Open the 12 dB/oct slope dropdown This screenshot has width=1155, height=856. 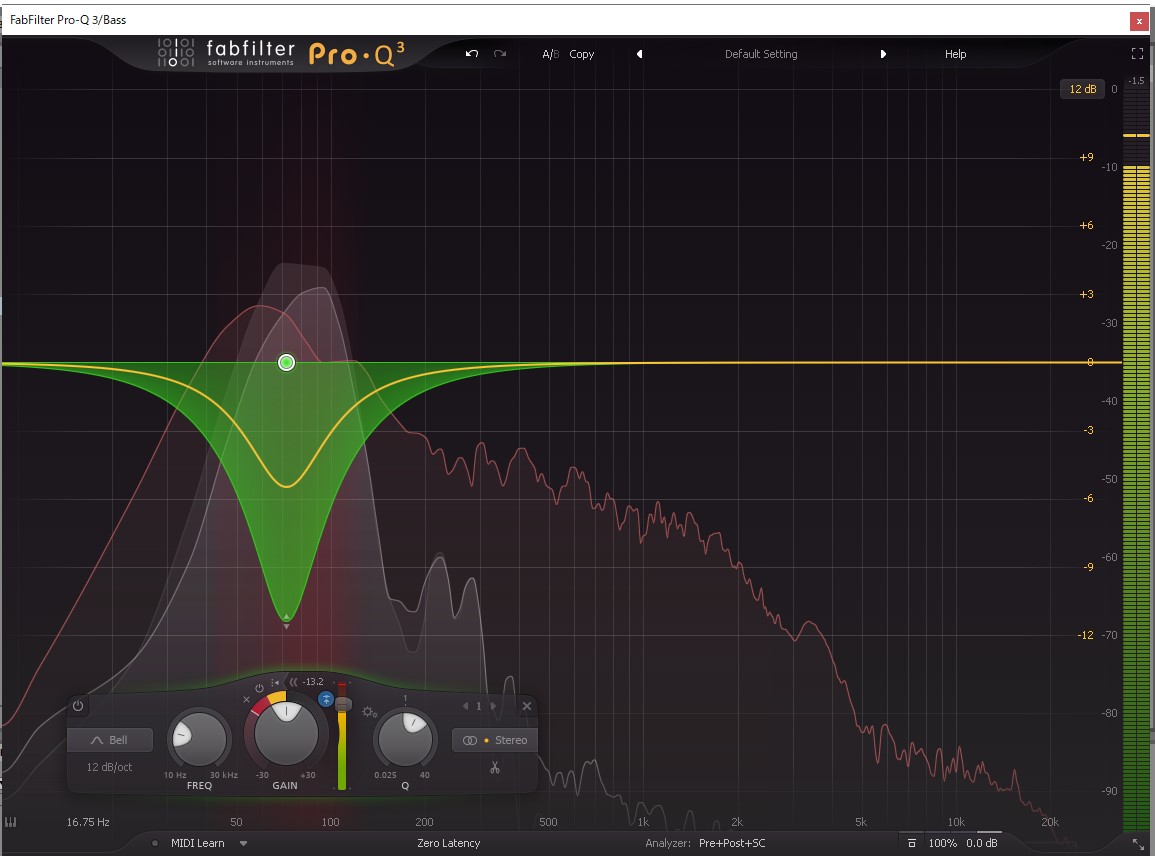[x=109, y=767]
